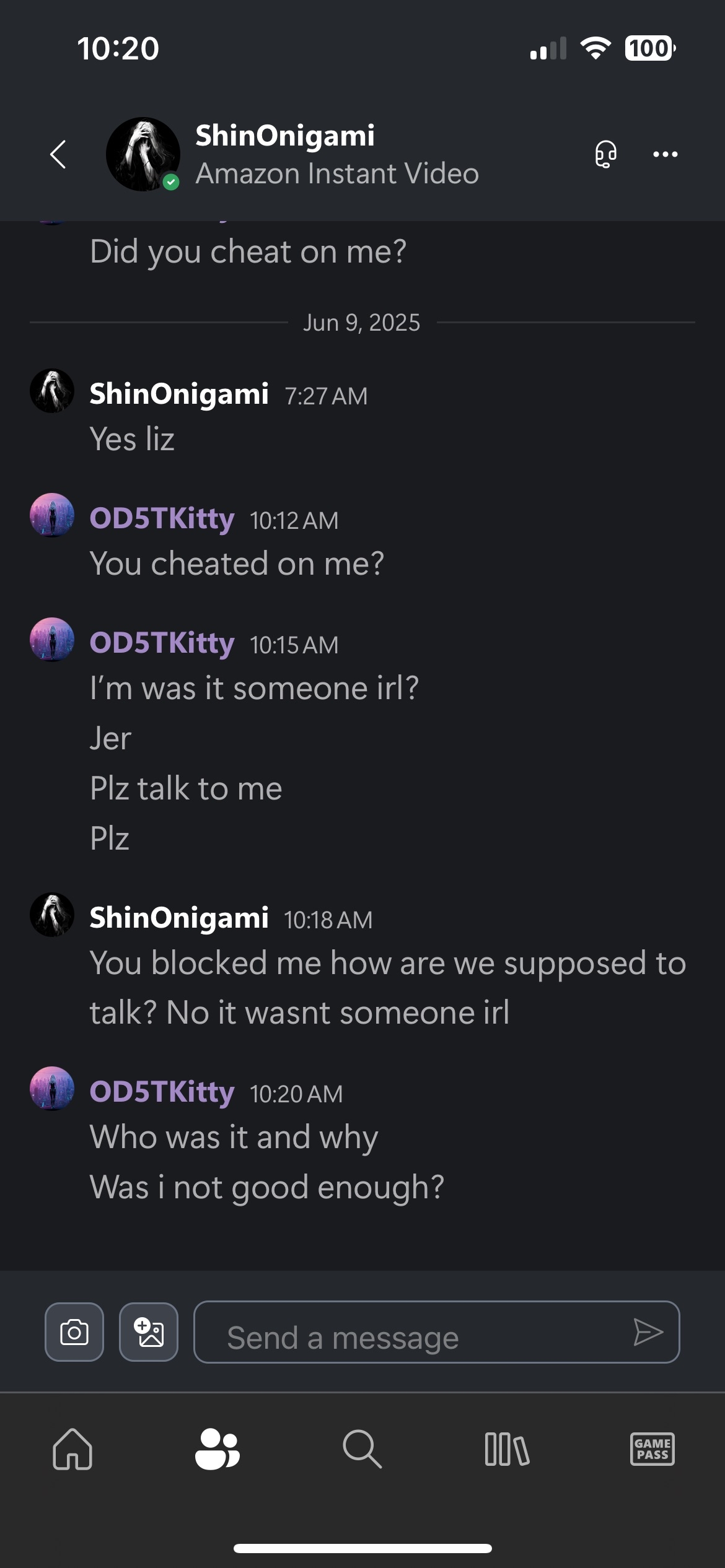This screenshot has height=1568, width=725.
Task: Open the three-dot more options menu
Action: 665,154
